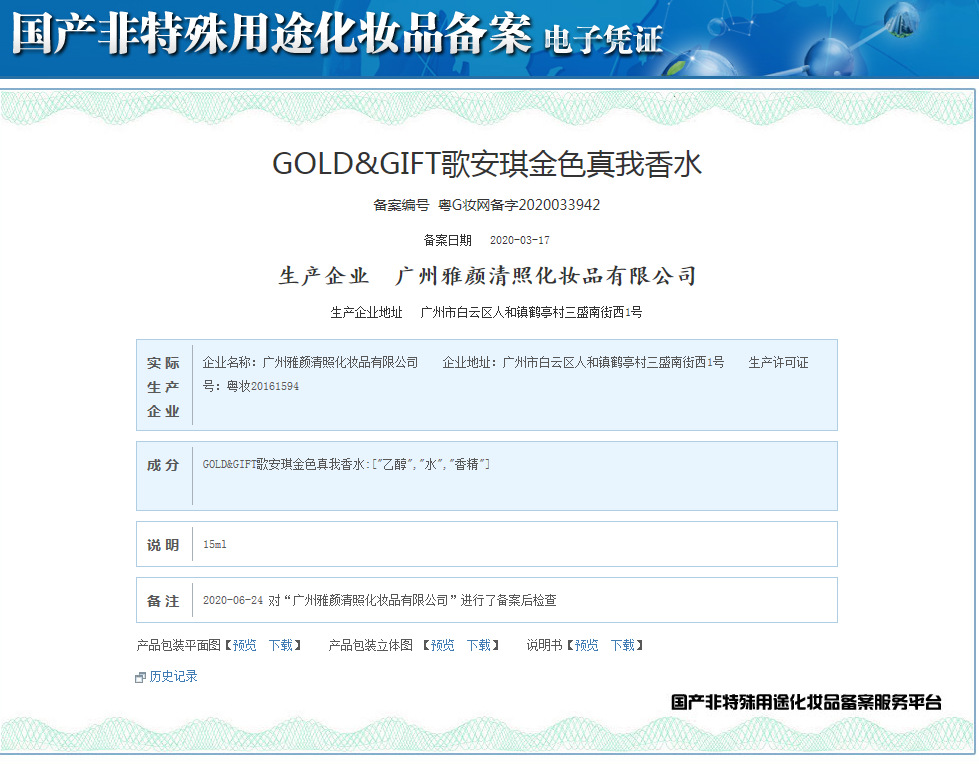Download the 产品包装平面图 file

280,645
